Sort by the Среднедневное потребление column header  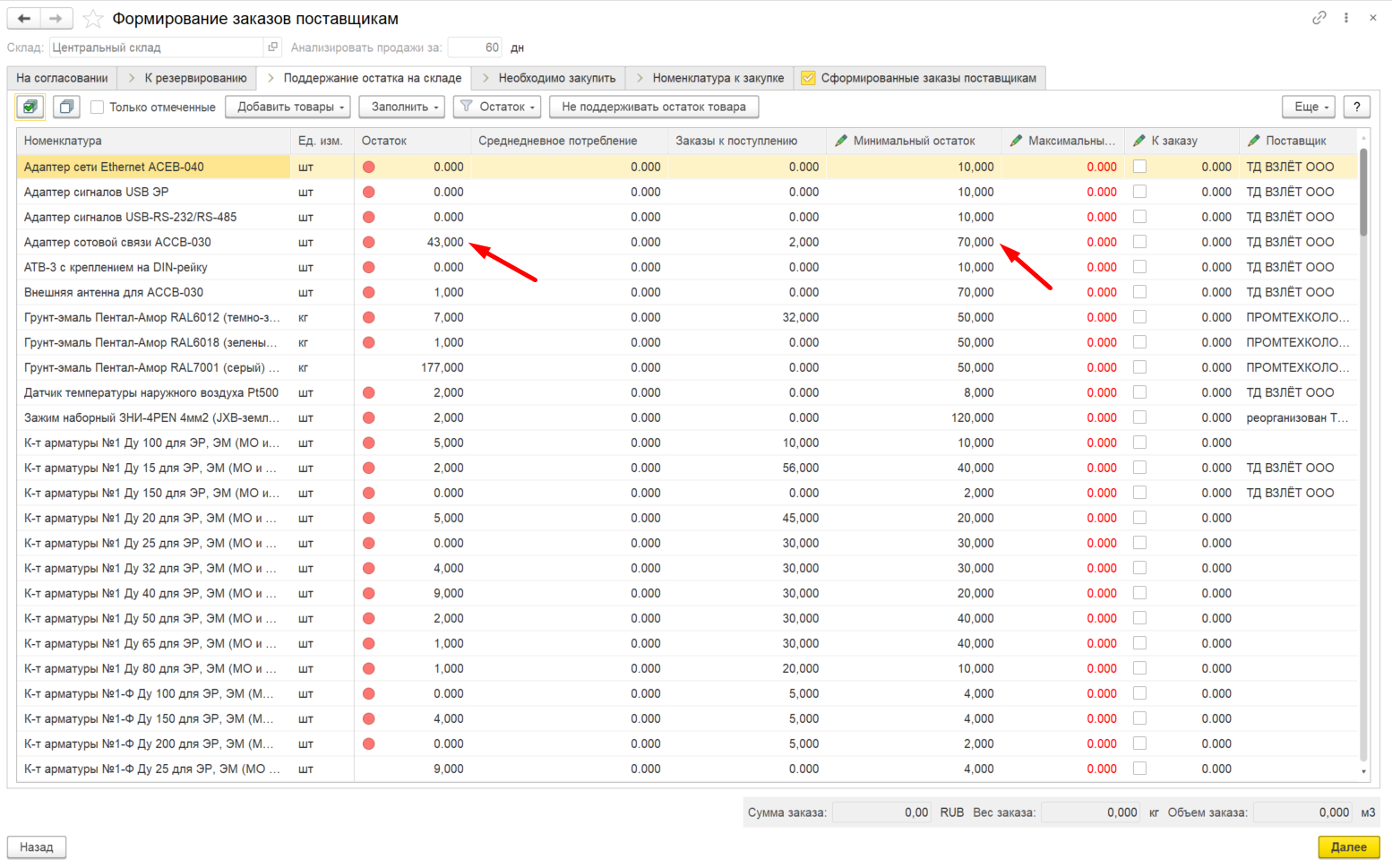click(569, 141)
